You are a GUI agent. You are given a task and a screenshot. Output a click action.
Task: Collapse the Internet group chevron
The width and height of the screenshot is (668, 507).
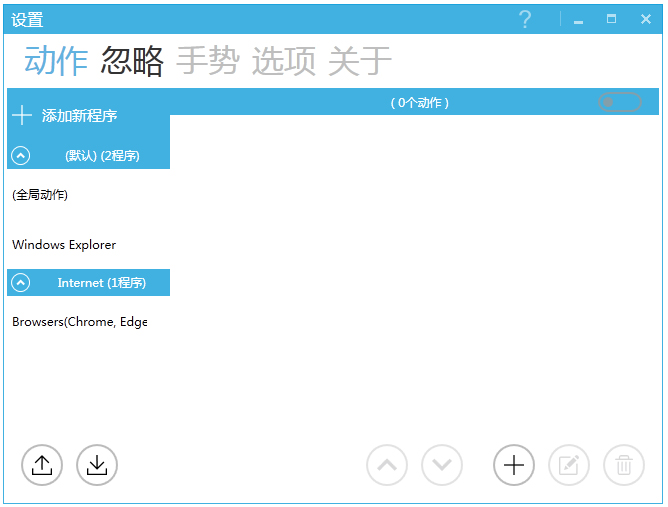coord(20,283)
